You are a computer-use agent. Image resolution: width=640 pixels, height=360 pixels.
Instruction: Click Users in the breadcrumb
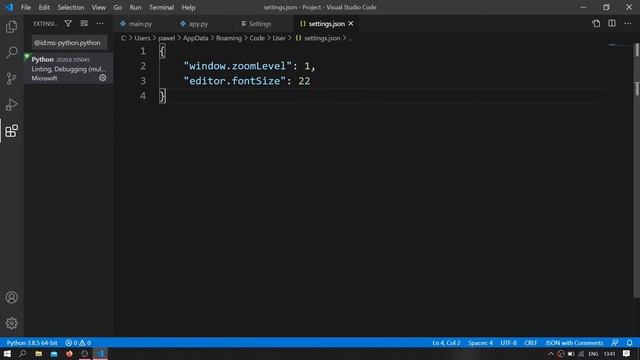[x=142, y=38]
